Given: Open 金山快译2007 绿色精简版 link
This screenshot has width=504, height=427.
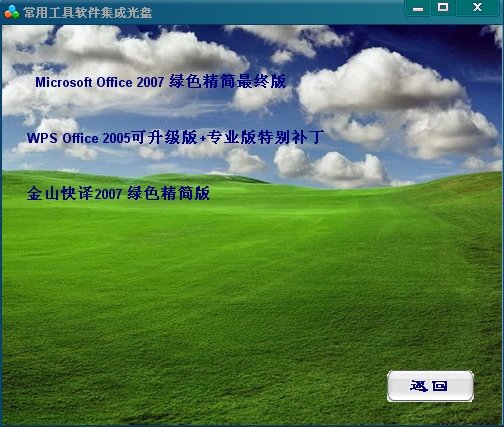Looking at the screenshot, I should [x=118, y=193].
